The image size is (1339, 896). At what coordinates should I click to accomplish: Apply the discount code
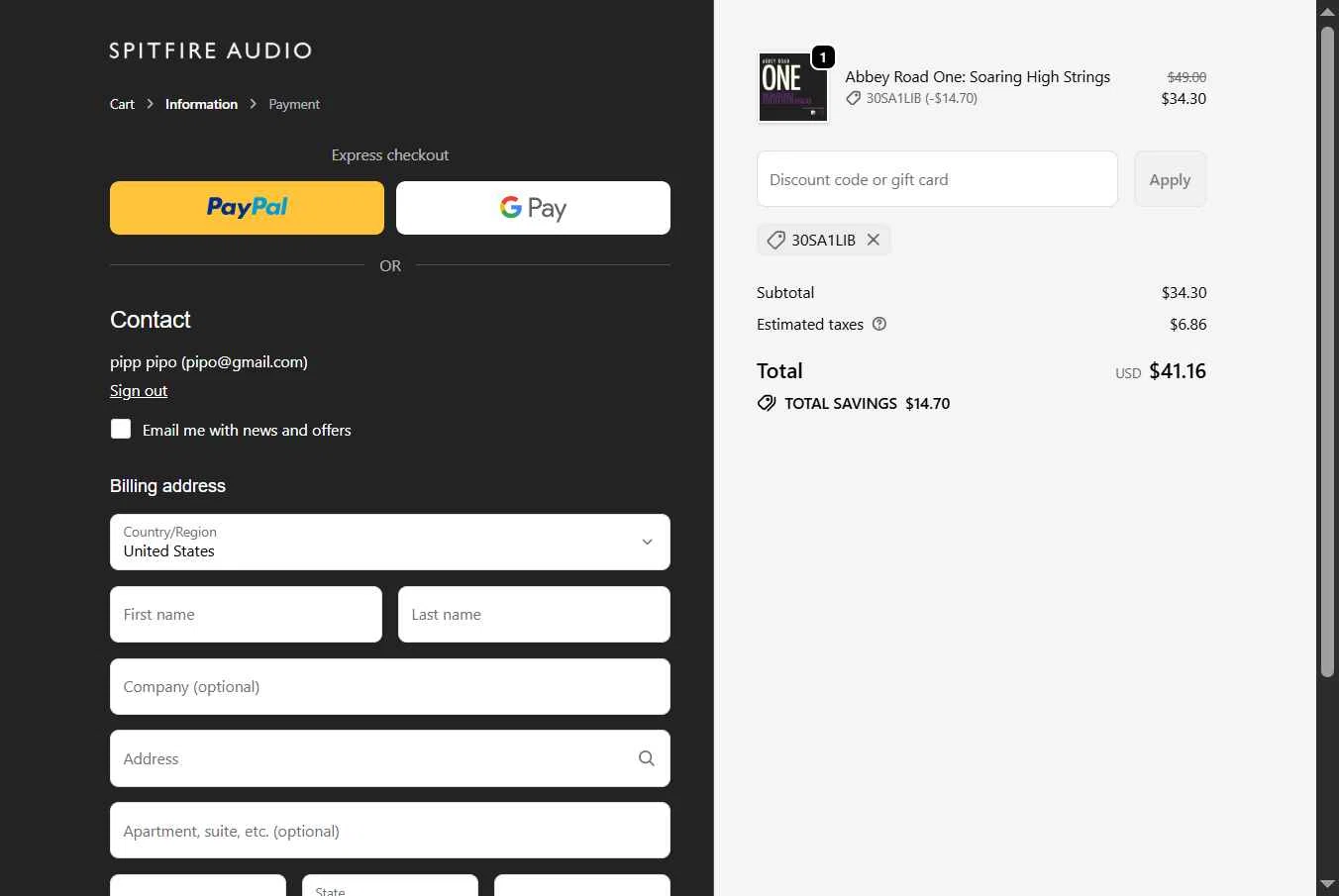(x=1170, y=179)
